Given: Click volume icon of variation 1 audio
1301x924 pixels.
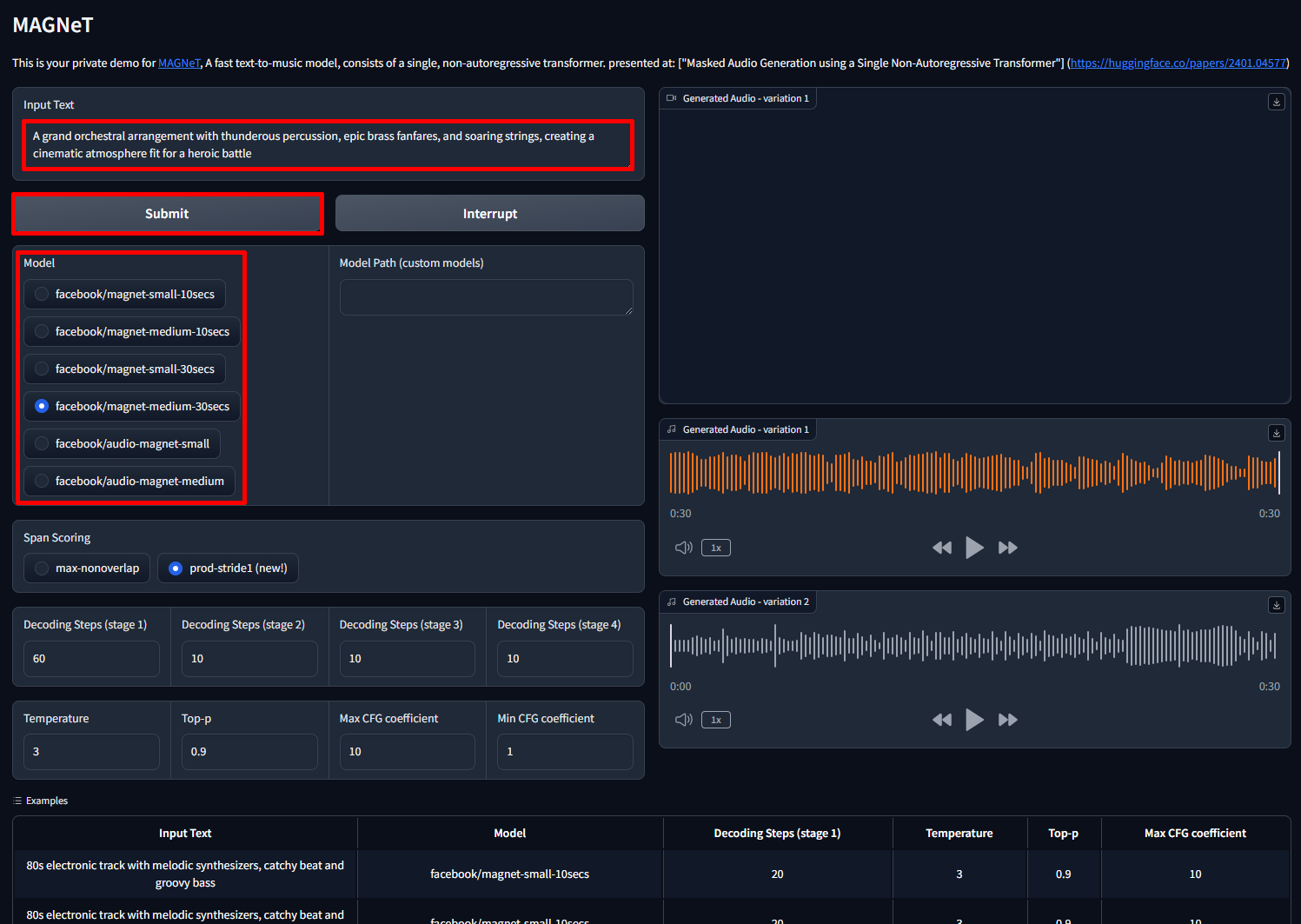Looking at the screenshot, I should point(684,548).
